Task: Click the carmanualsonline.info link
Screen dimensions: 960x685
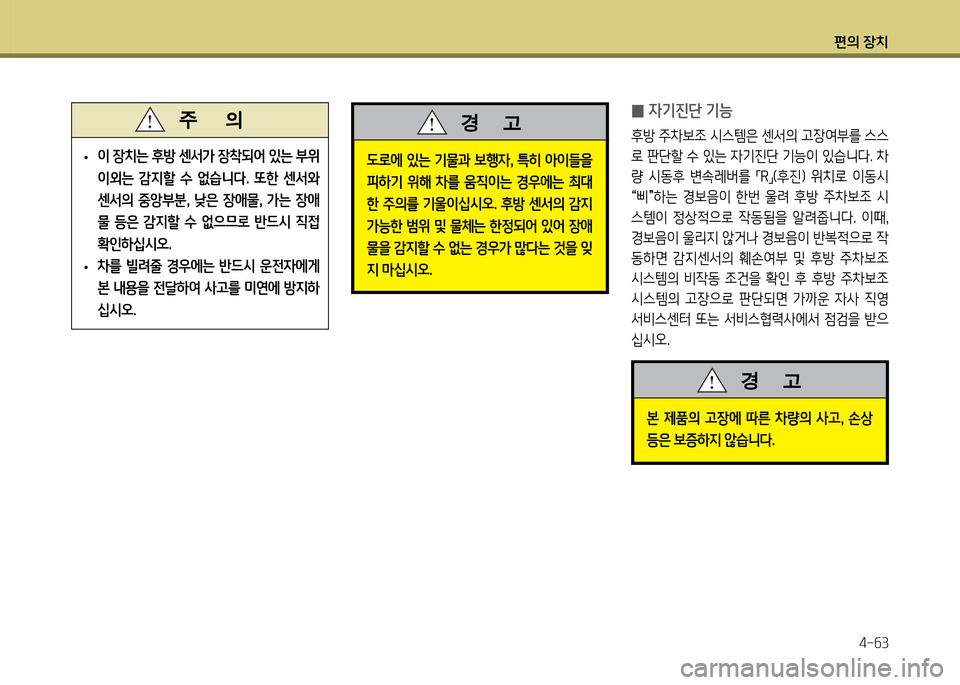Action: pyautogui.click(x=812, y=668)
